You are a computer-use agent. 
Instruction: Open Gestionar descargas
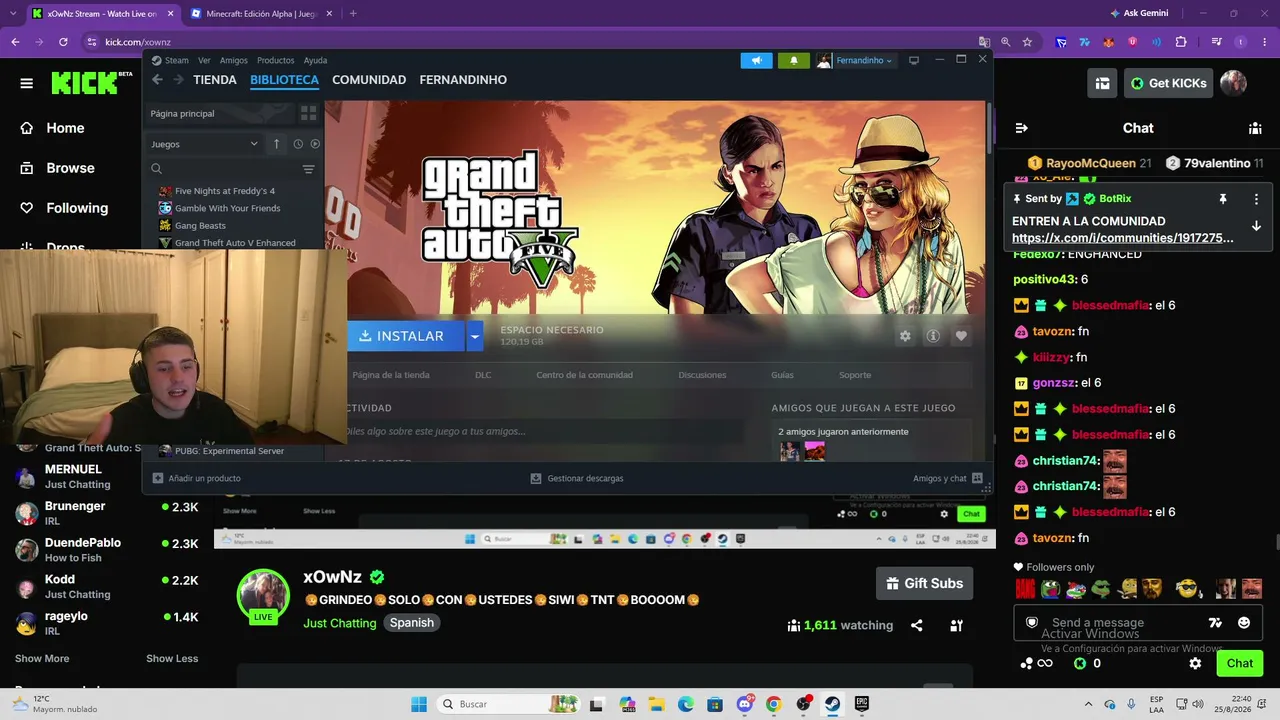coord(577,478)
